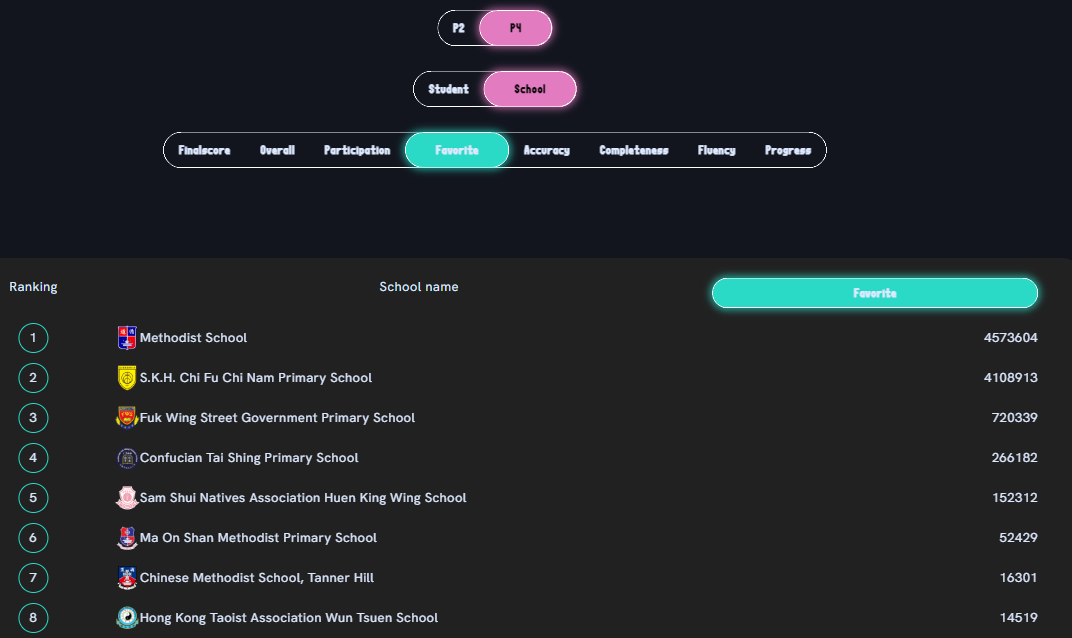Screen dimensions: 1072x638
Task: Click the Ma On Shan Methodist Primary School crest
Action: tap(127, 537)
